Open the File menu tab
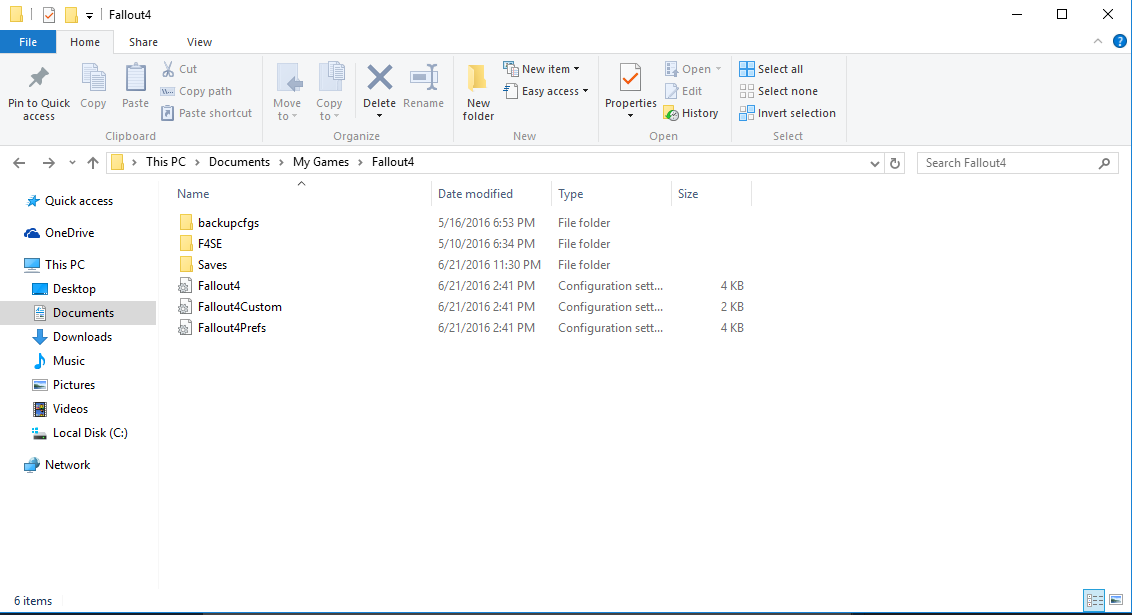This screenshot has height=615, width=1132. 28,42
